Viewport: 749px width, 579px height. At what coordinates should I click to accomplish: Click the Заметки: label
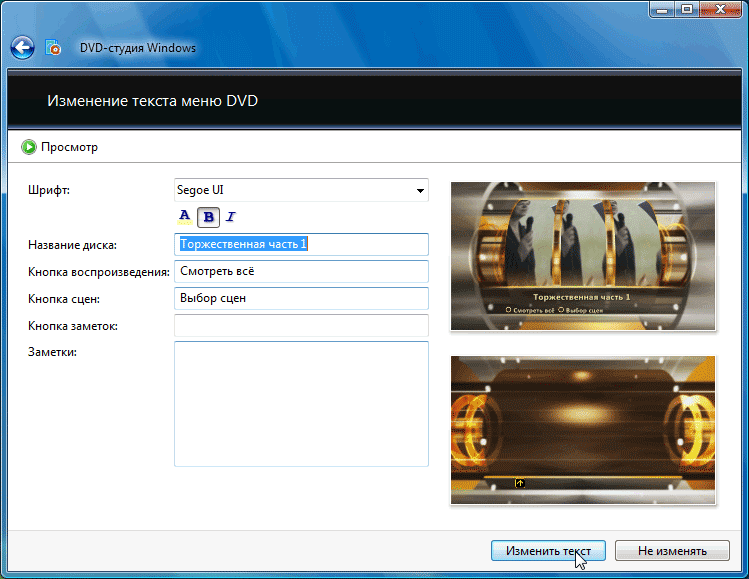tap(52, 352)
